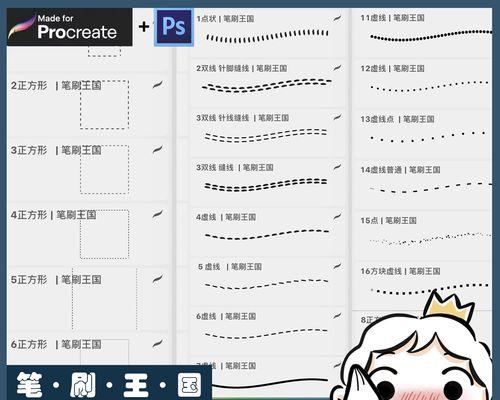Click the brush icon on the 6虚线 row
The image size is (500, 400).
tap(337, 316)
